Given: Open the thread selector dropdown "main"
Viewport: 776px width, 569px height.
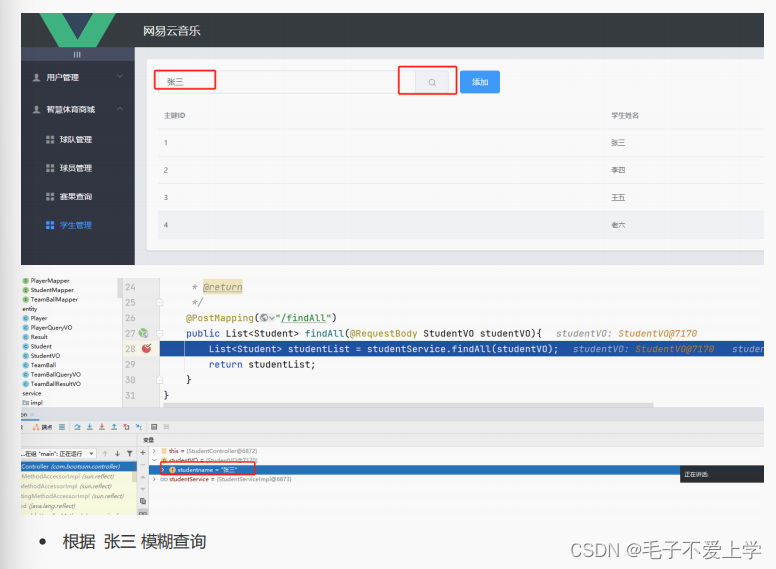Looking at the screenshot, I should (58, 453).
